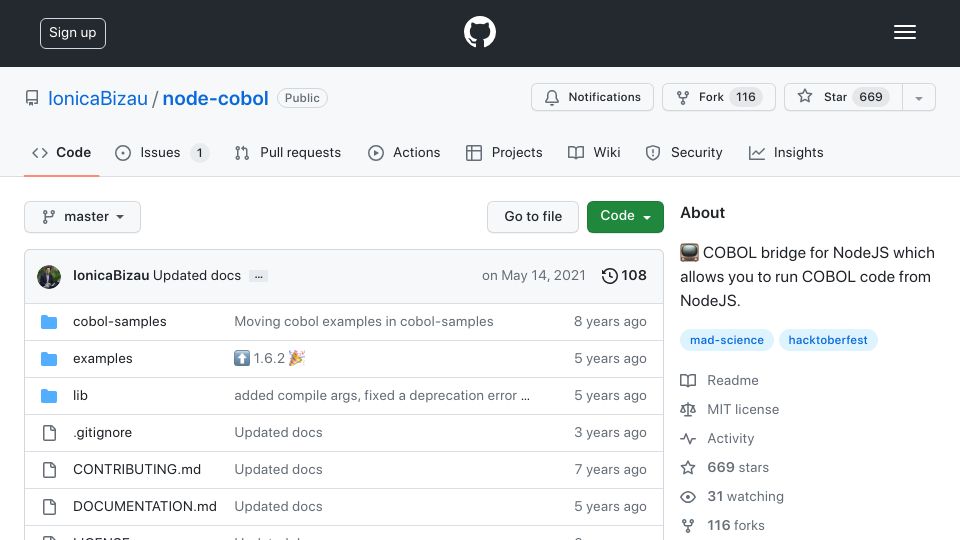Click the 8 years ago timestamp

pos(610,321)
